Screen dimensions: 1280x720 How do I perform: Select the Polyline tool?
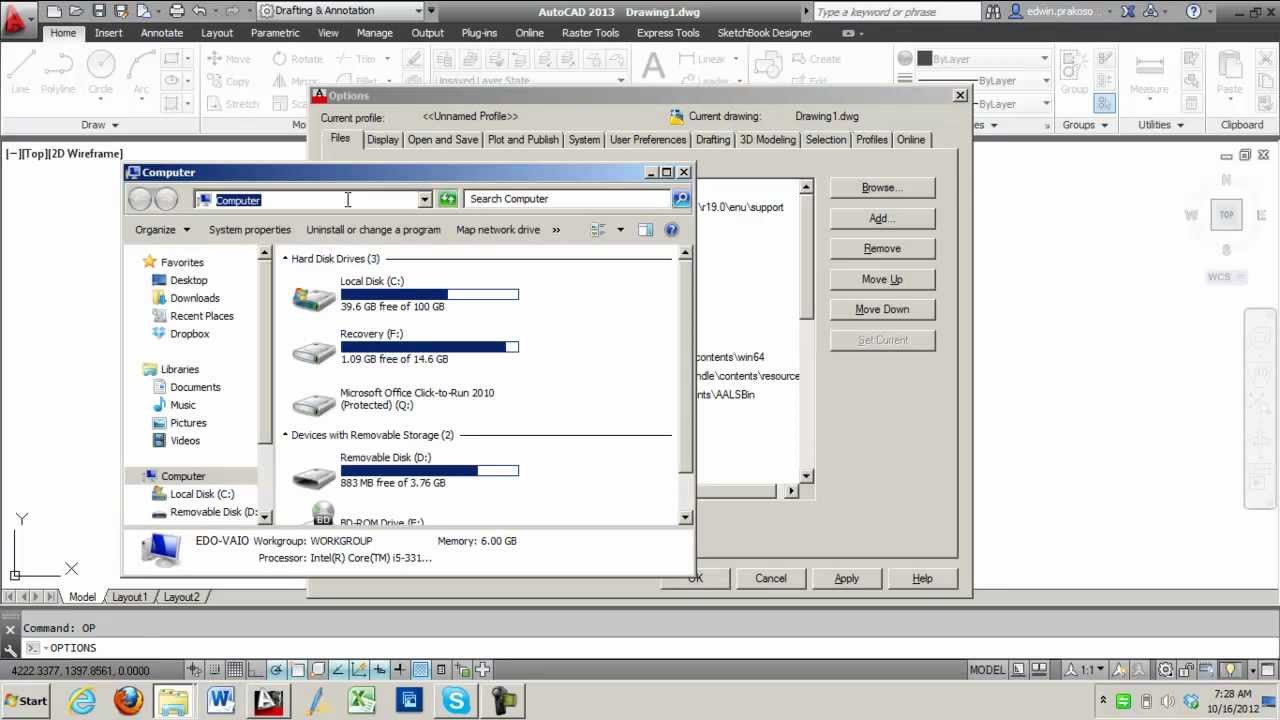click(x=58, y=71)
